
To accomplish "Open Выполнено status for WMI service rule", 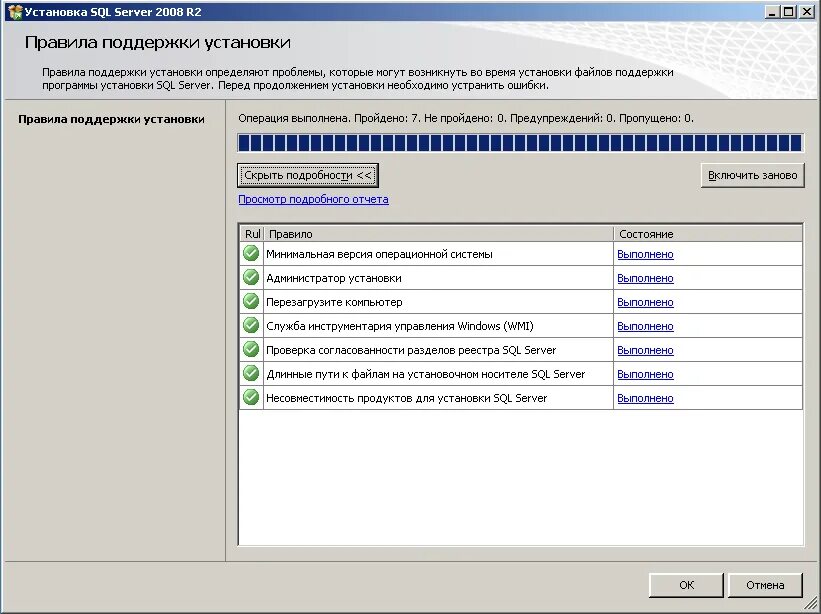I will tap(645, 327).
